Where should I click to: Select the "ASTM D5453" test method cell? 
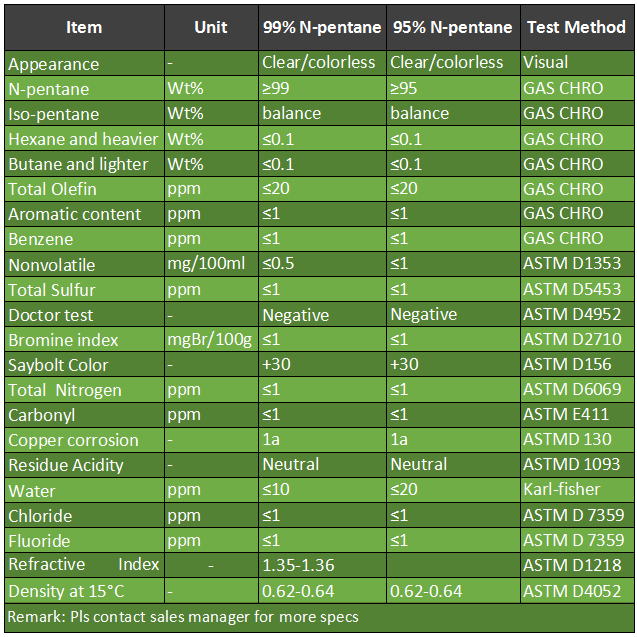click(x=572, y=290)
